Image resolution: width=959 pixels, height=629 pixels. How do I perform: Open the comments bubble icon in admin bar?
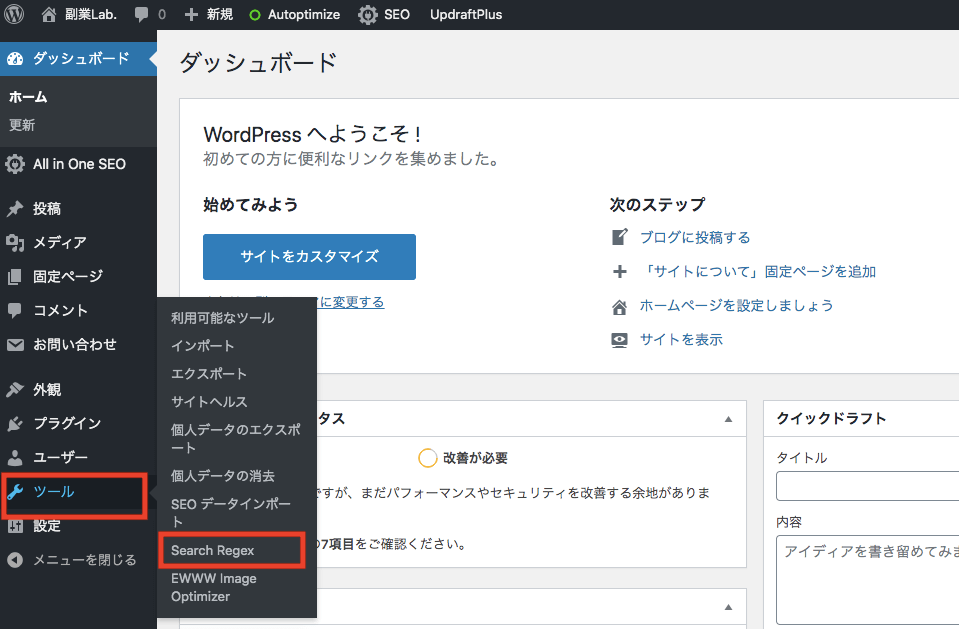click(141, 15)
